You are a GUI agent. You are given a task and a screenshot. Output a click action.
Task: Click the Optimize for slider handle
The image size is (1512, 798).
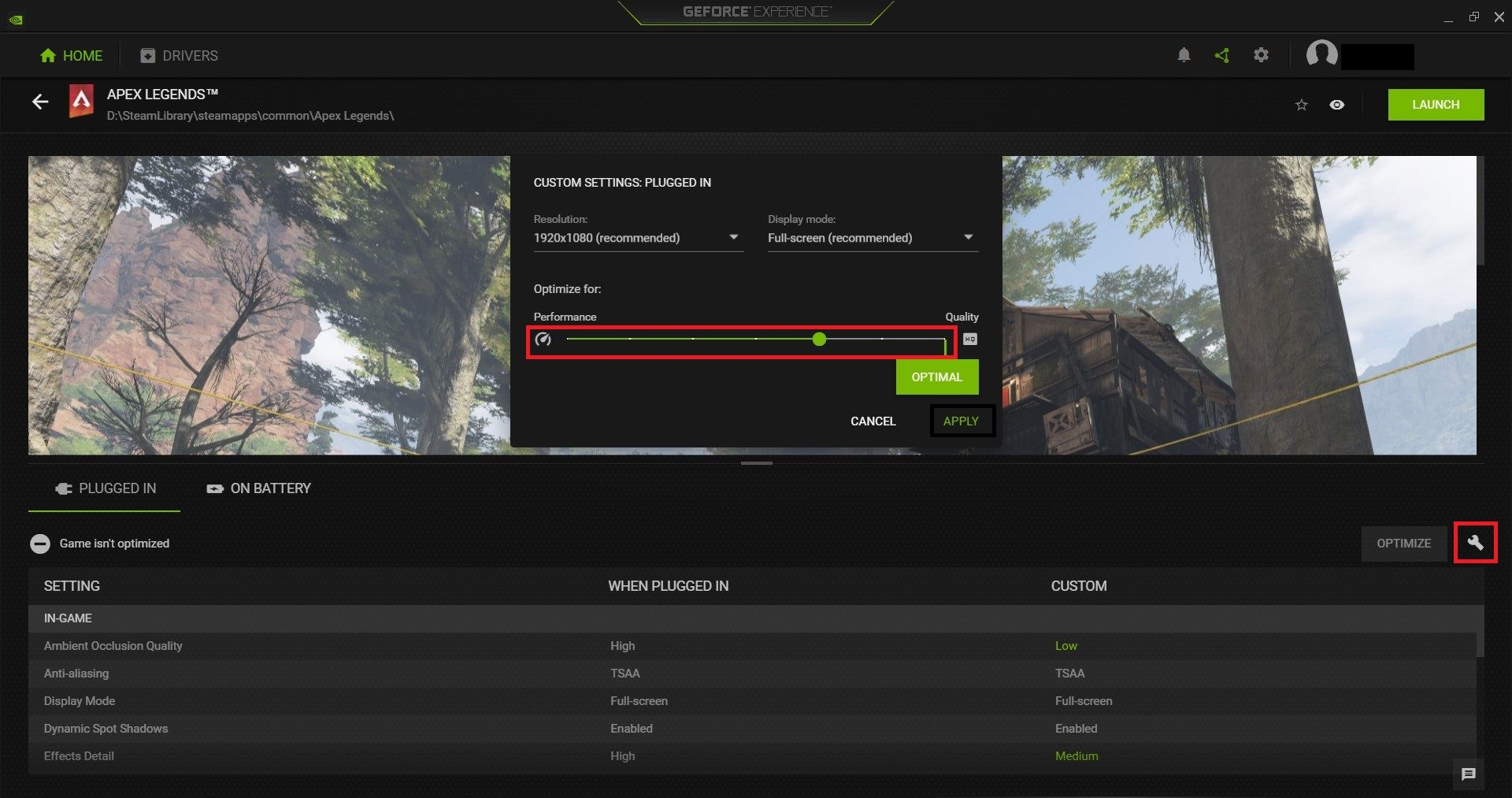(819, 339)
